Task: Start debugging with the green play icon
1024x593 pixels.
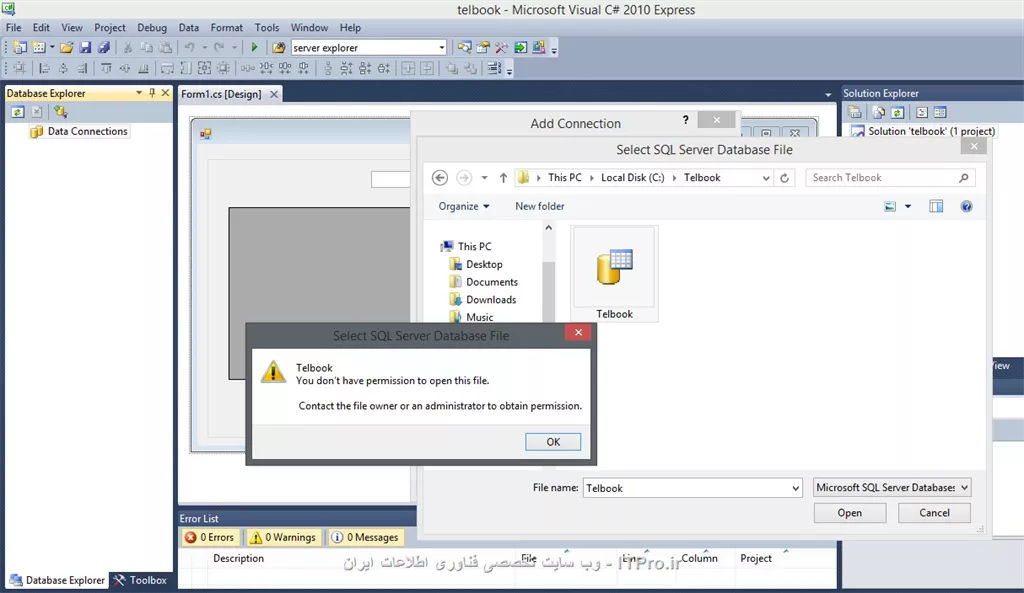Action: coord(255,48)
